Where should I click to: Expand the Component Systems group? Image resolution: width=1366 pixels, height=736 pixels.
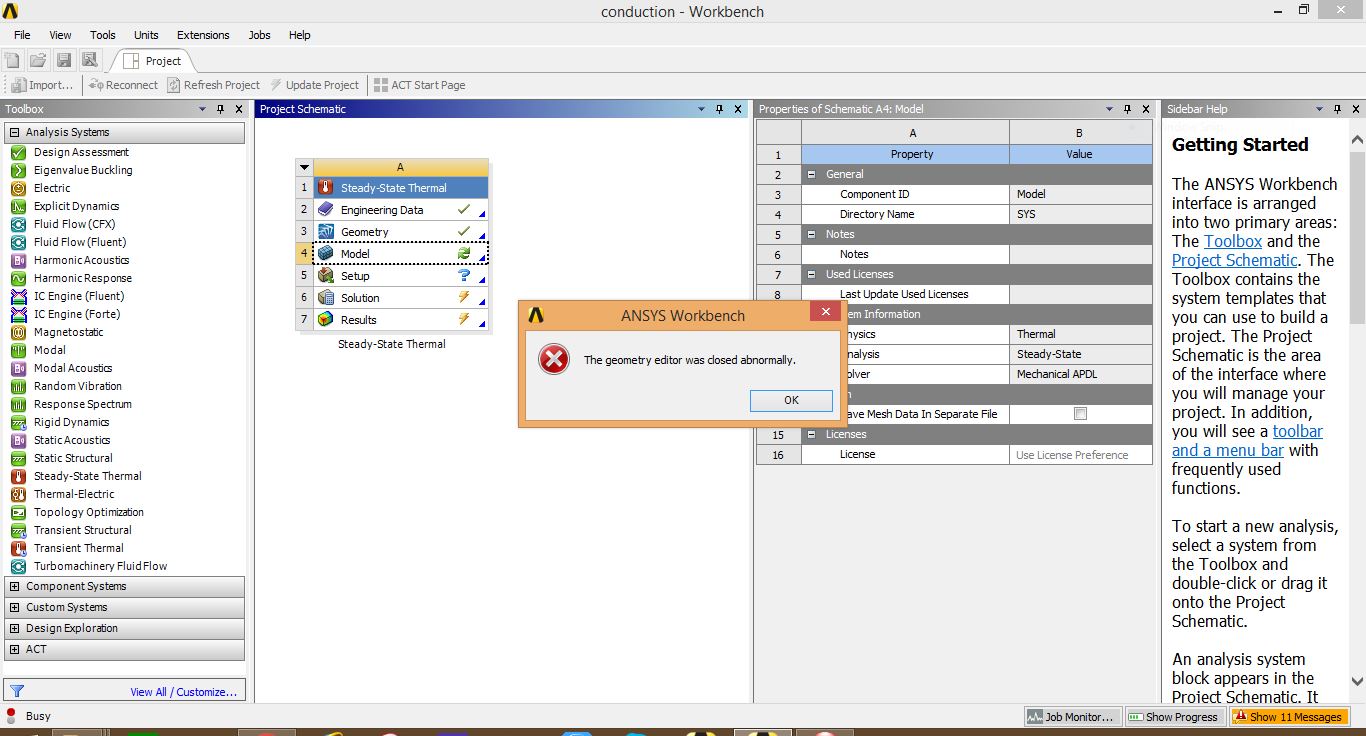tap(14, 586)
